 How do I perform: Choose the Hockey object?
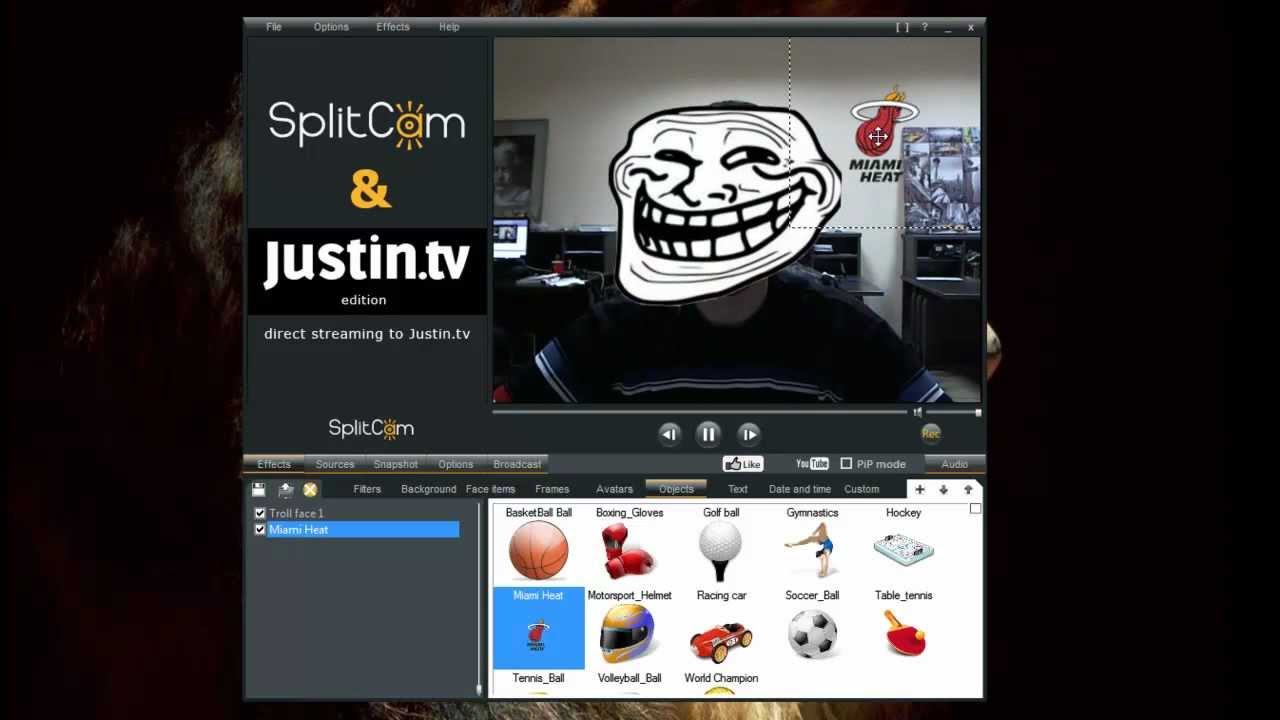903,543
